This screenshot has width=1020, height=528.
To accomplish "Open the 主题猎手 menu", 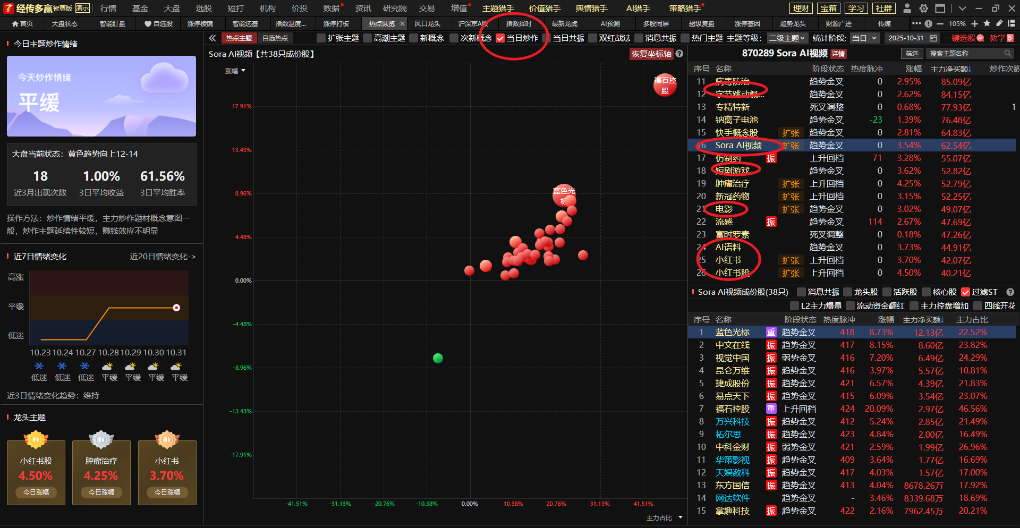I will pyautogui.click(x=497, y=8).
